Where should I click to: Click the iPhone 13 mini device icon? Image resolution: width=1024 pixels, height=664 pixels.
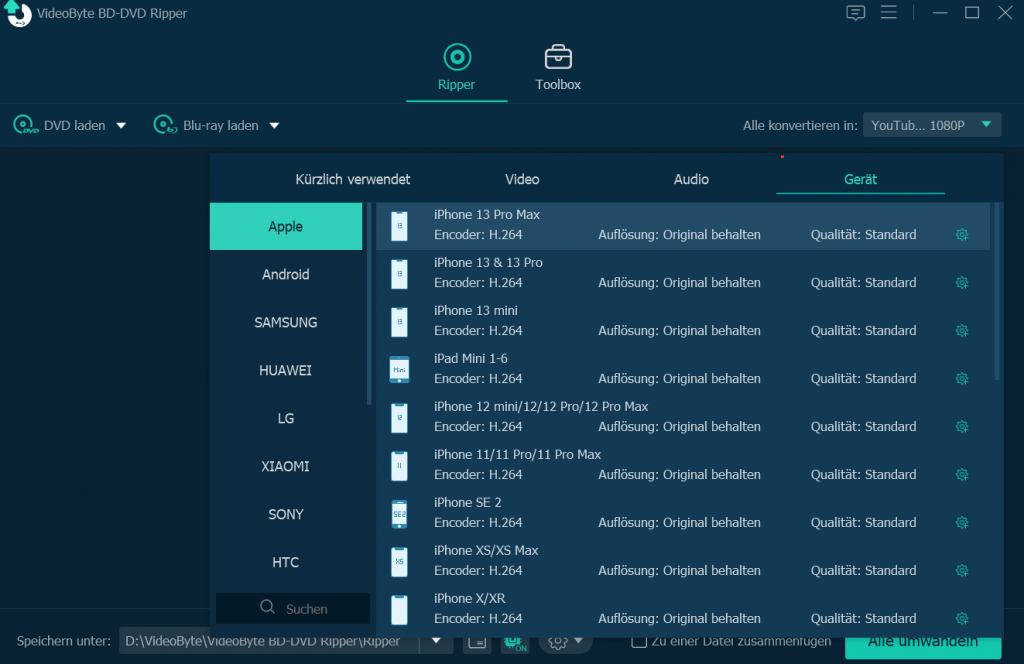399,321
